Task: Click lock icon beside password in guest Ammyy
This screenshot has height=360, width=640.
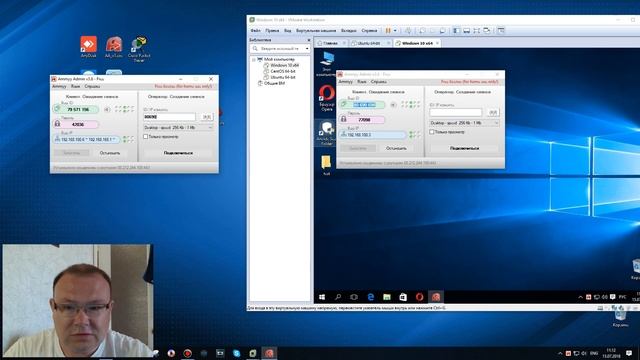Action: (x=344, y=119)
